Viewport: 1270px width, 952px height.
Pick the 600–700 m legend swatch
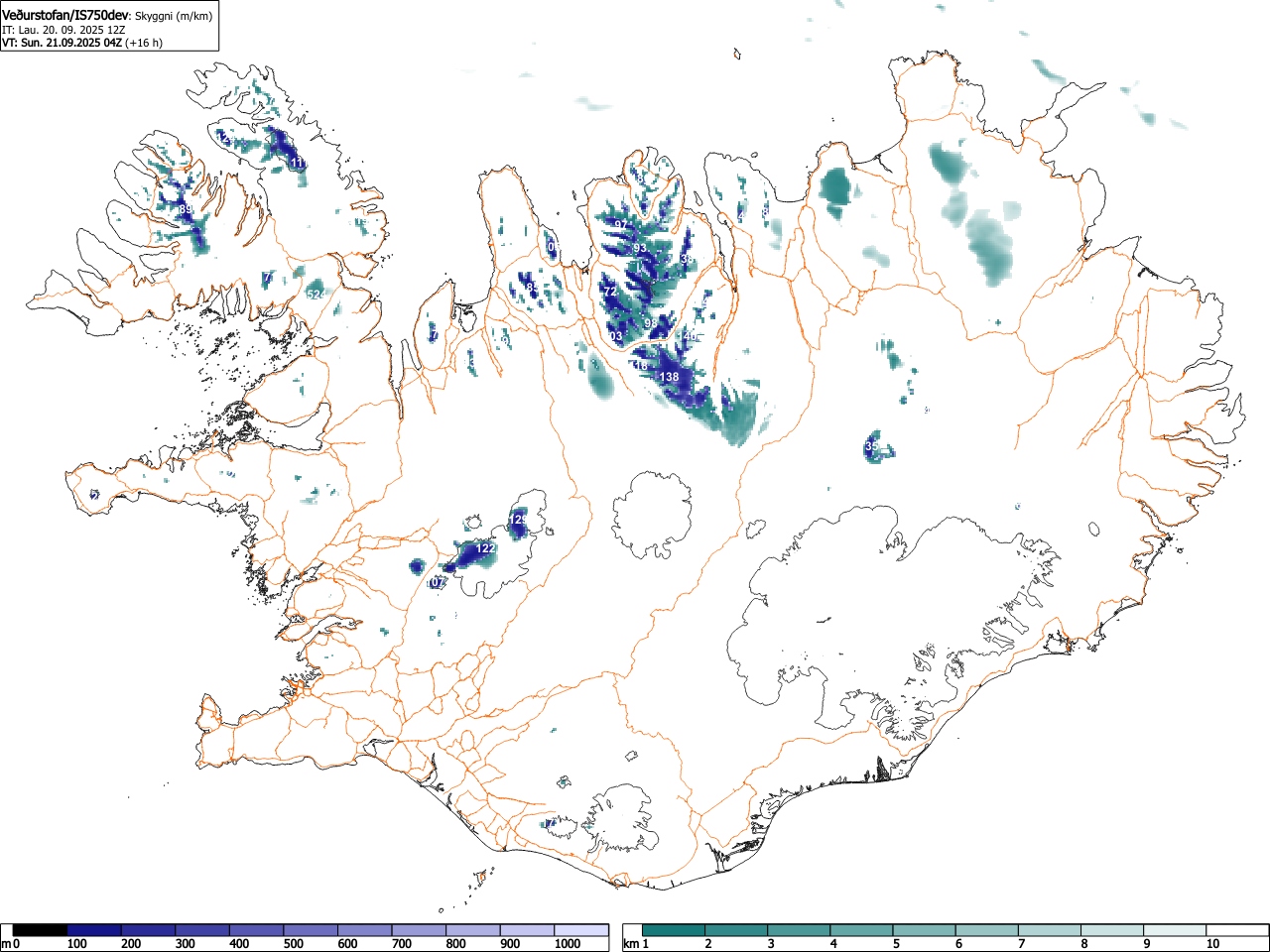click(365, 930)
